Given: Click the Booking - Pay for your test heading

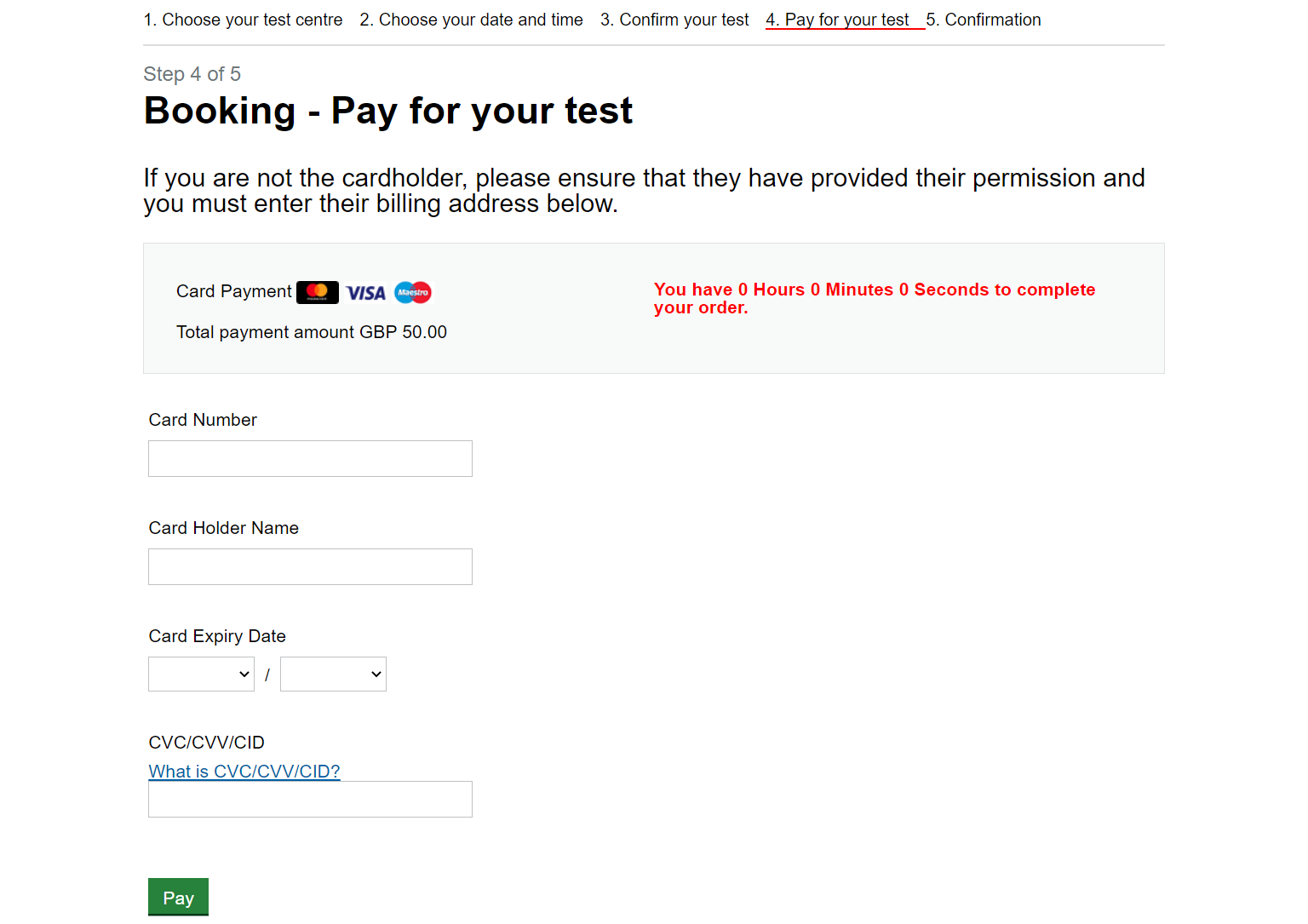Looking at the screenshot, I should click(x=388, y=111).
